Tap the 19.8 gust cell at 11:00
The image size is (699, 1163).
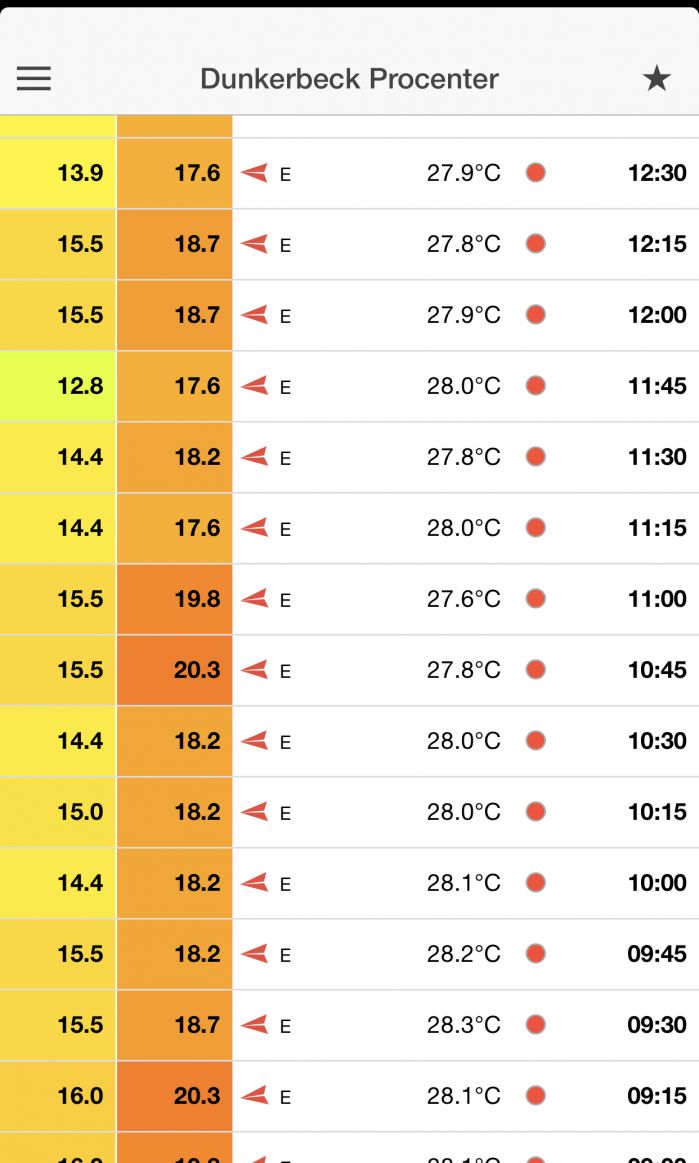coord(175,599)
